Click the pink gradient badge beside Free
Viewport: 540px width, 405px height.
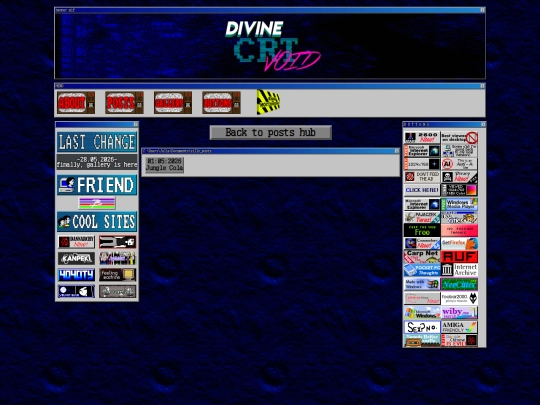click(459, 230)
